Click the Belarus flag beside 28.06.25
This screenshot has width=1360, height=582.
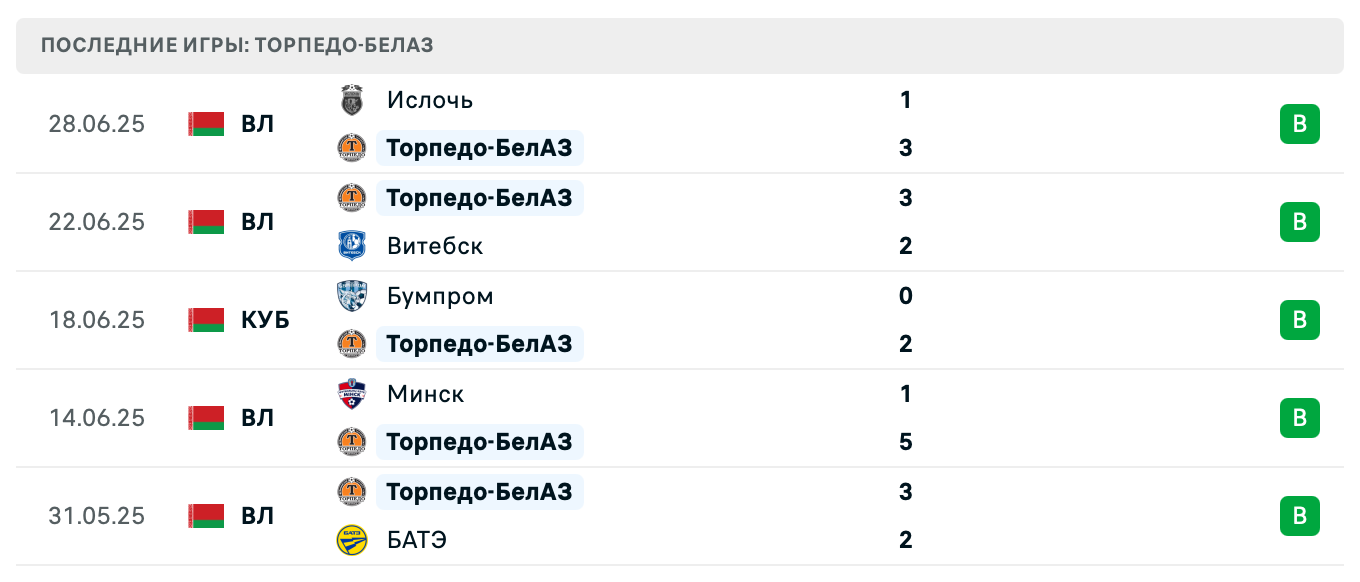tap(204, 124)
